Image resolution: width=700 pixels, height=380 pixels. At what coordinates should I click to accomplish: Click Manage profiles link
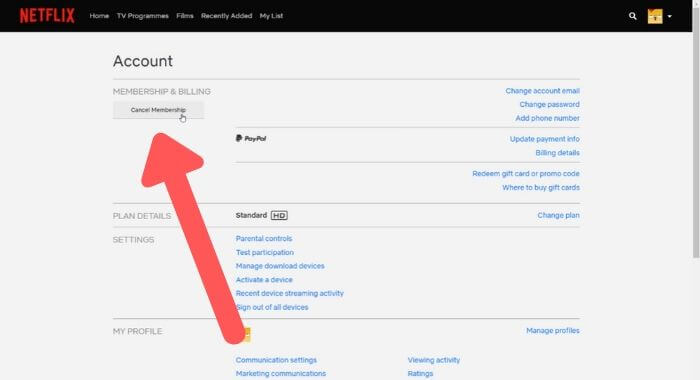tap(553, 331)
